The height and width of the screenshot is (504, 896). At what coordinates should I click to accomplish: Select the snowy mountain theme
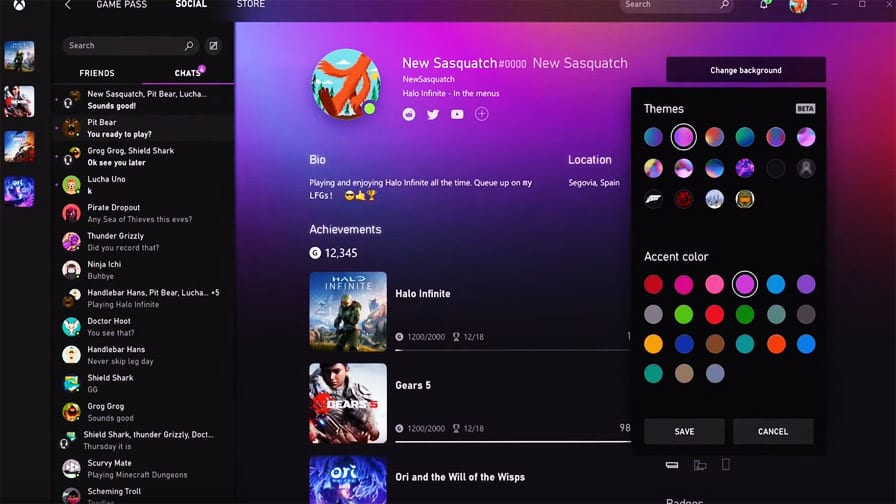[714, 199]
